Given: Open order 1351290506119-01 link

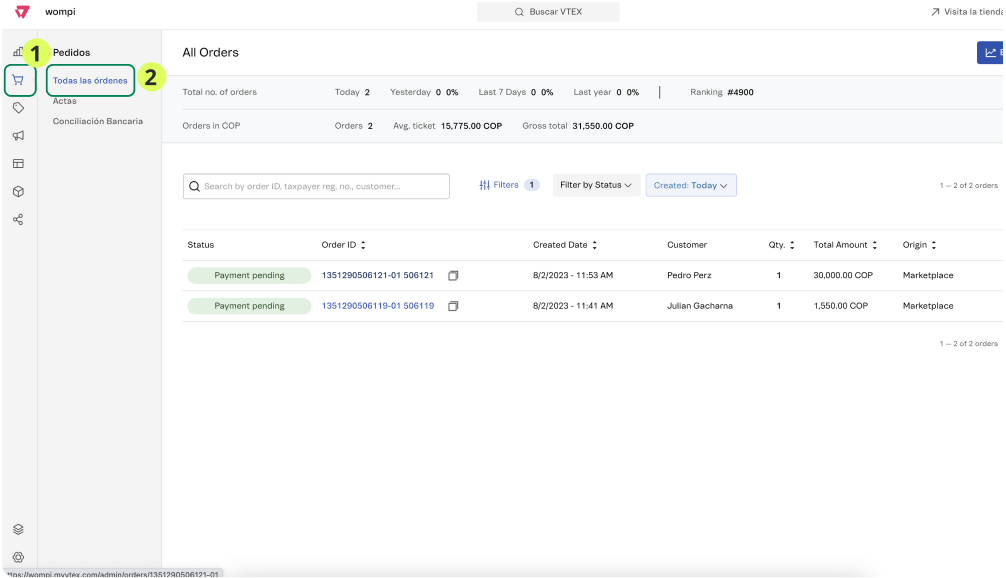Looking at the screenshot, I should (x=378, y=305).
